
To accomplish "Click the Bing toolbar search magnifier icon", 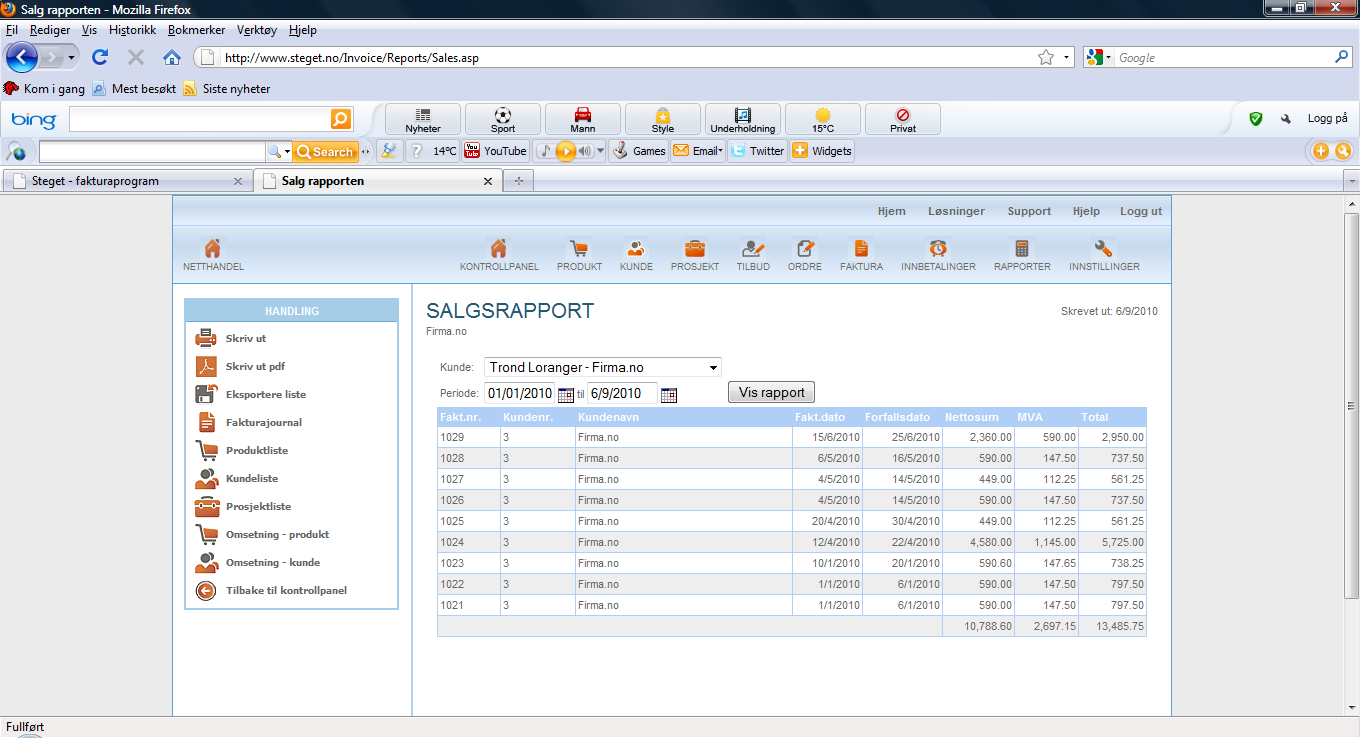I will (341, 120).
